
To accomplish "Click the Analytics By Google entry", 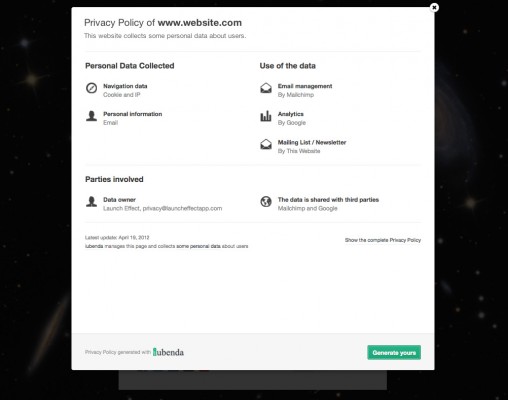I will coord(292,118).
